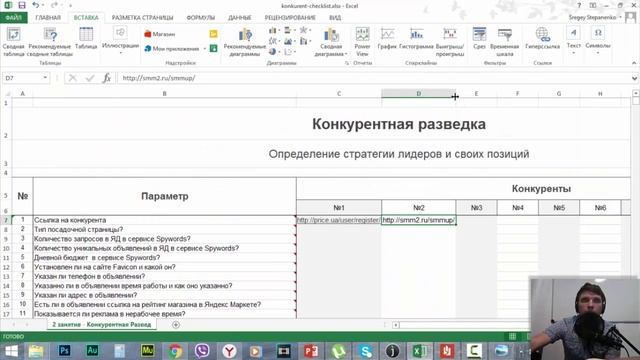This screenshot has height=360, width=640.
Task: Switch to the ФОРМУЛЫ tab
Action: tap(200, 18)
